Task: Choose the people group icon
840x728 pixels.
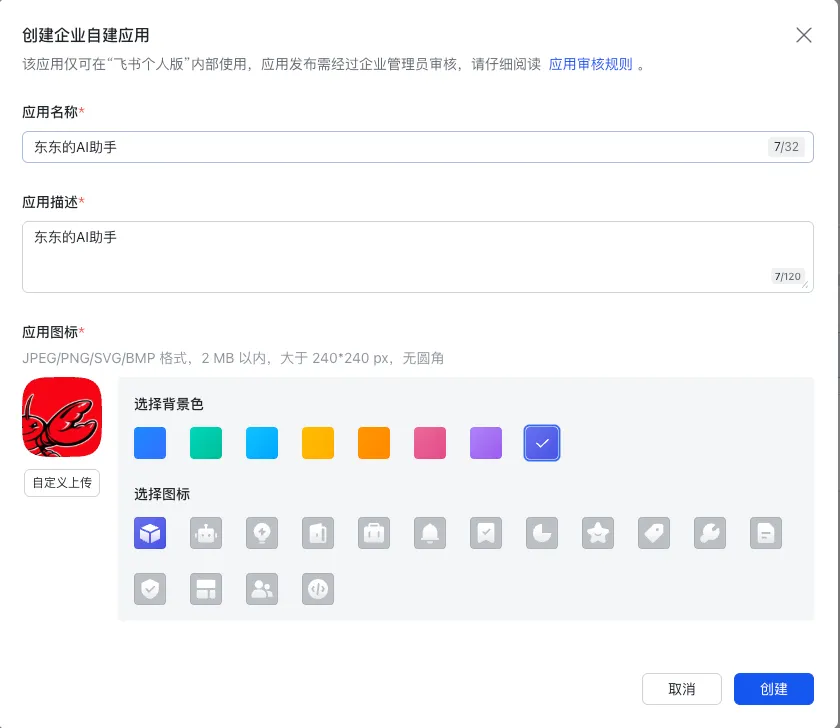Action: pyautogui.click(x=262, y=589)
